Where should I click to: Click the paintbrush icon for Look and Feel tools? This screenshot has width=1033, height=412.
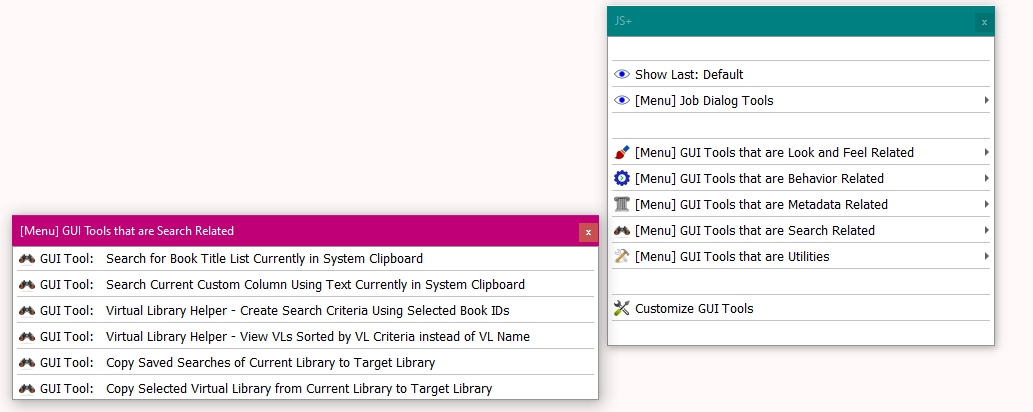622,153
